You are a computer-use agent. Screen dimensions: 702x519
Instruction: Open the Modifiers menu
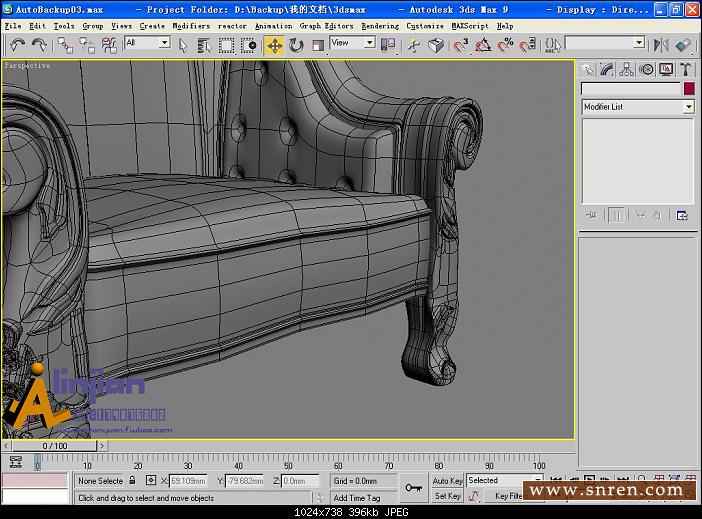pos(191,26)
